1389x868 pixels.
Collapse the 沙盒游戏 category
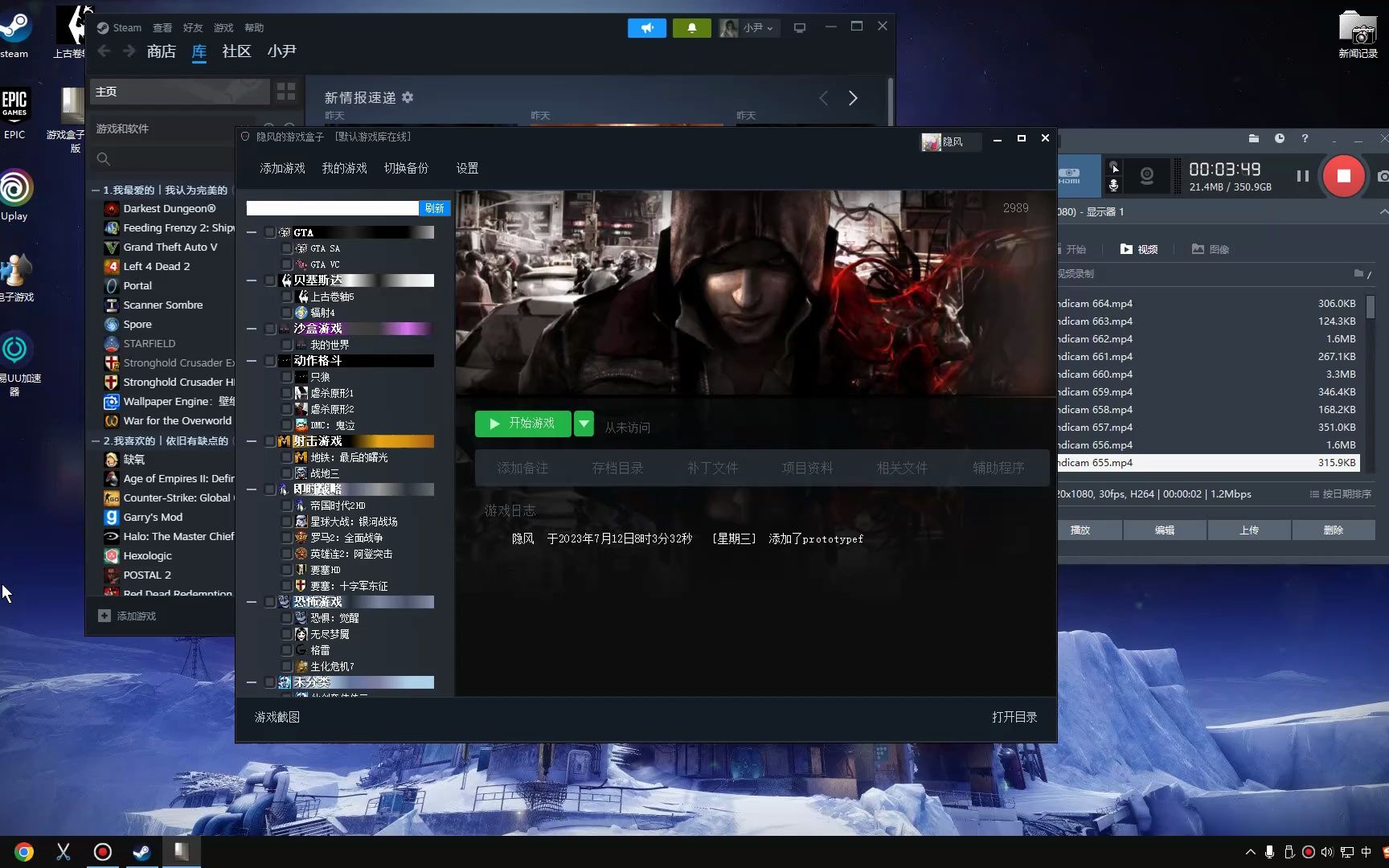tap(252, 329)
